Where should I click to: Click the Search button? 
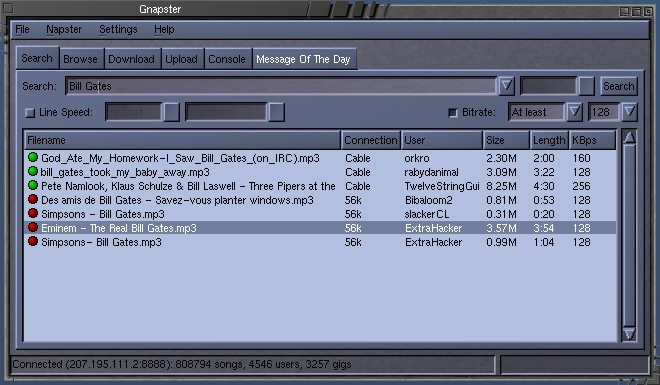tap(618, 86)
